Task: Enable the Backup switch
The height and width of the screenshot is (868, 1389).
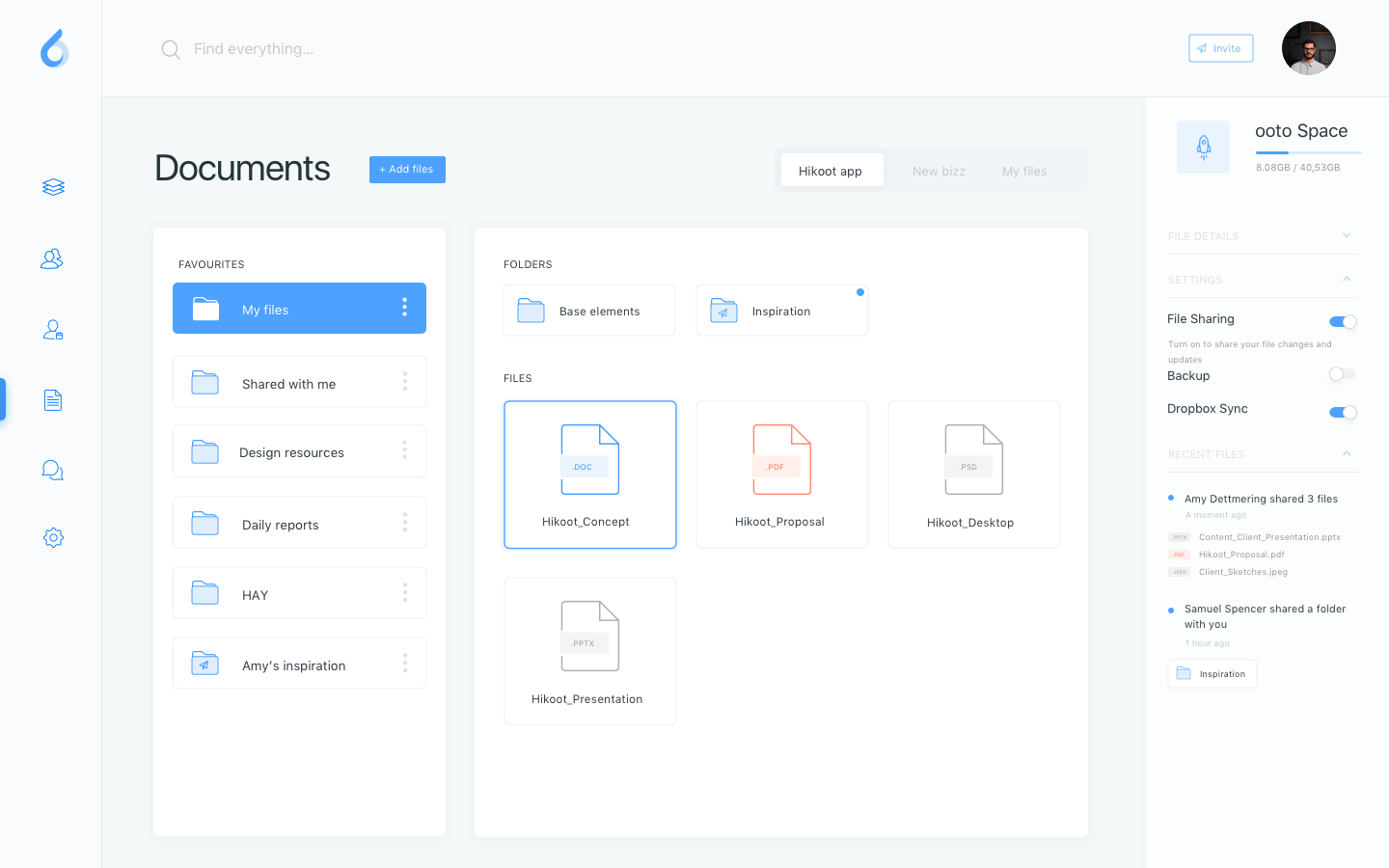Action: [x=1343, y=374]
